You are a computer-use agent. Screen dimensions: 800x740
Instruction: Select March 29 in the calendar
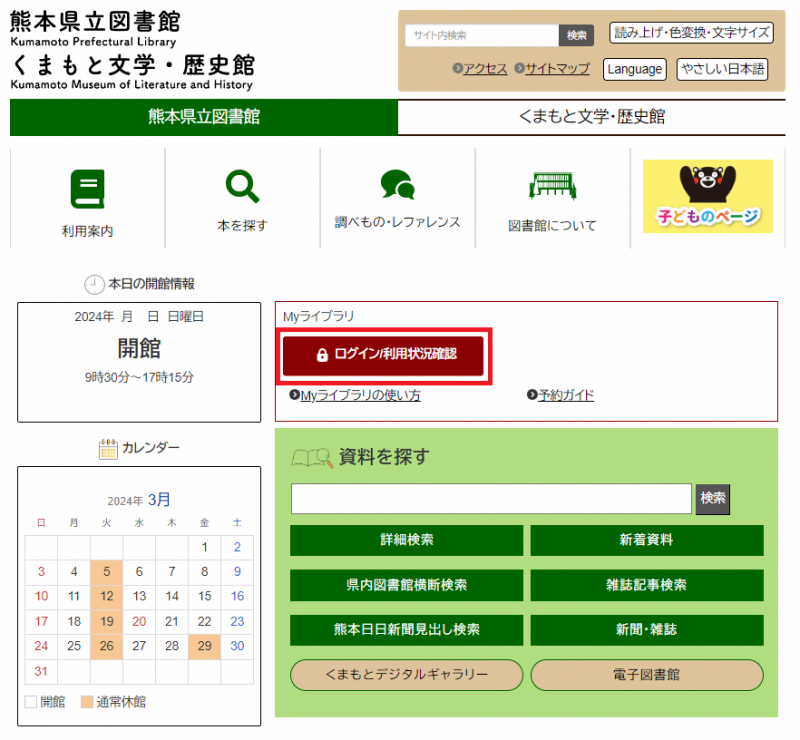[205, 646]
